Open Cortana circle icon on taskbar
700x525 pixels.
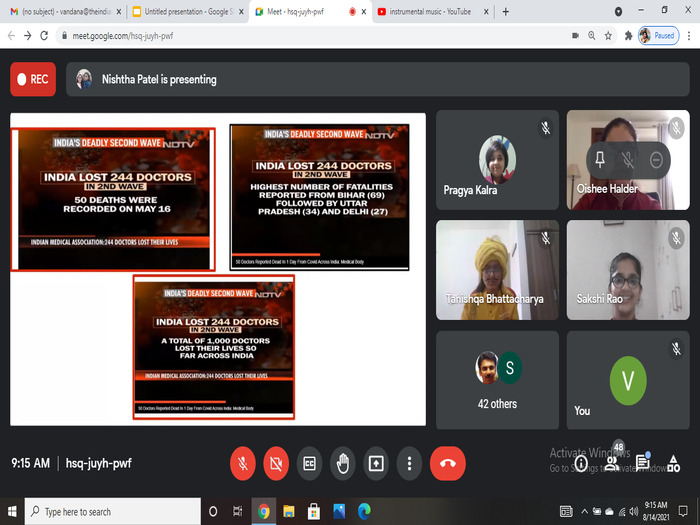(x=213, y=512)
